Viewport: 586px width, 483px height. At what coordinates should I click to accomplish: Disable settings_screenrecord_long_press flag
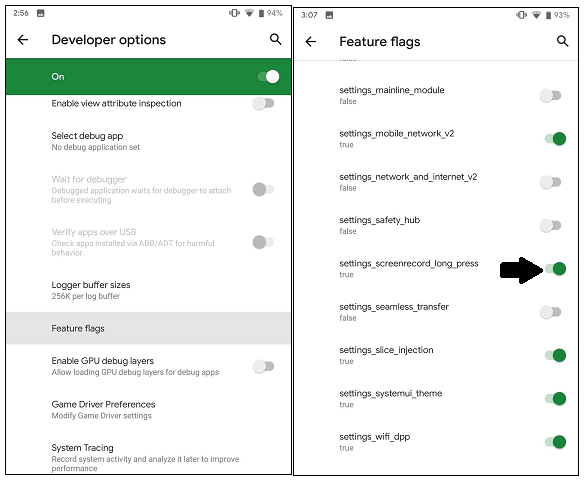[555, 268]
